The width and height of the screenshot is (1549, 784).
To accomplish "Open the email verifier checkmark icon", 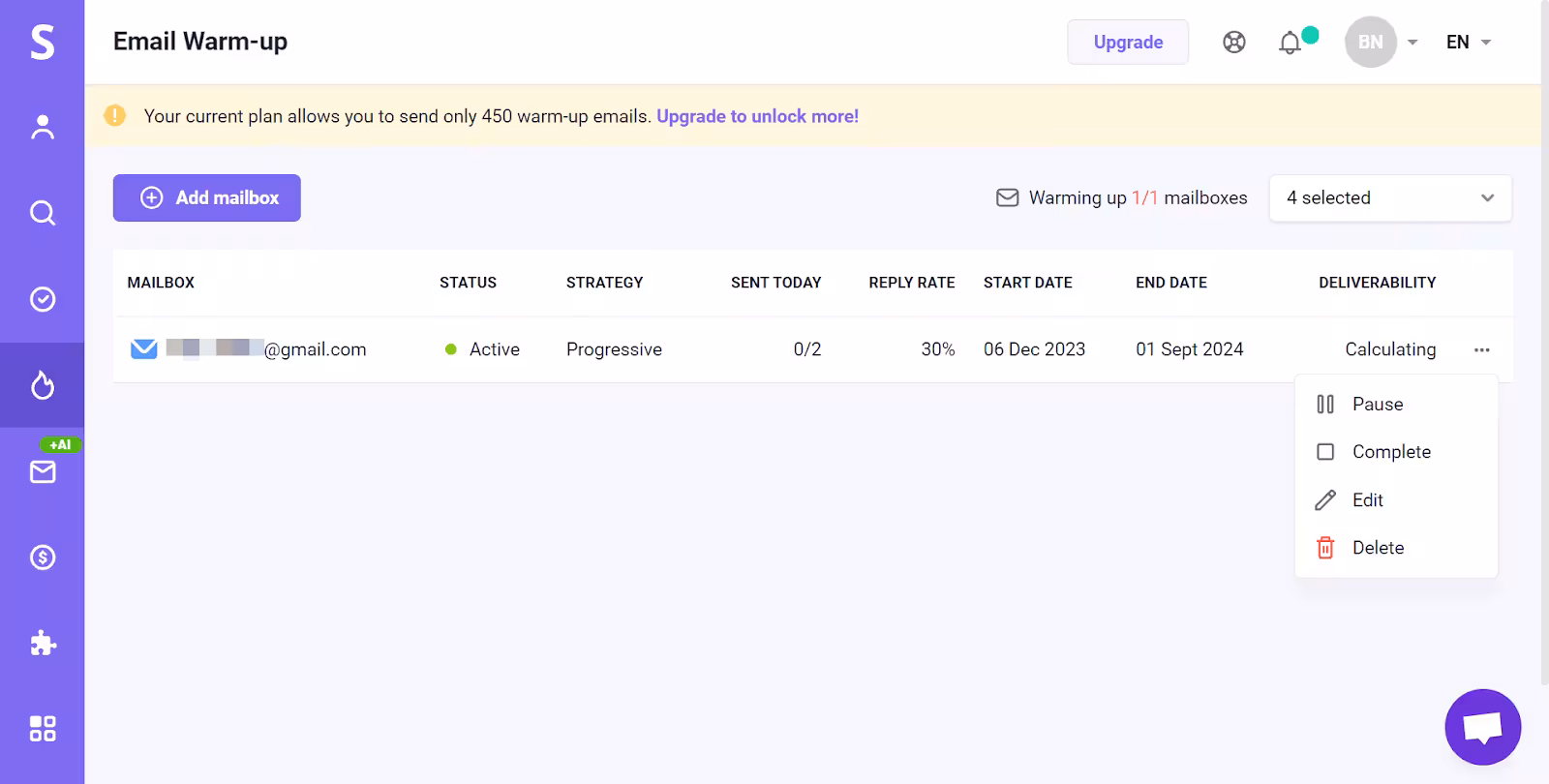I will pos(42,299).
